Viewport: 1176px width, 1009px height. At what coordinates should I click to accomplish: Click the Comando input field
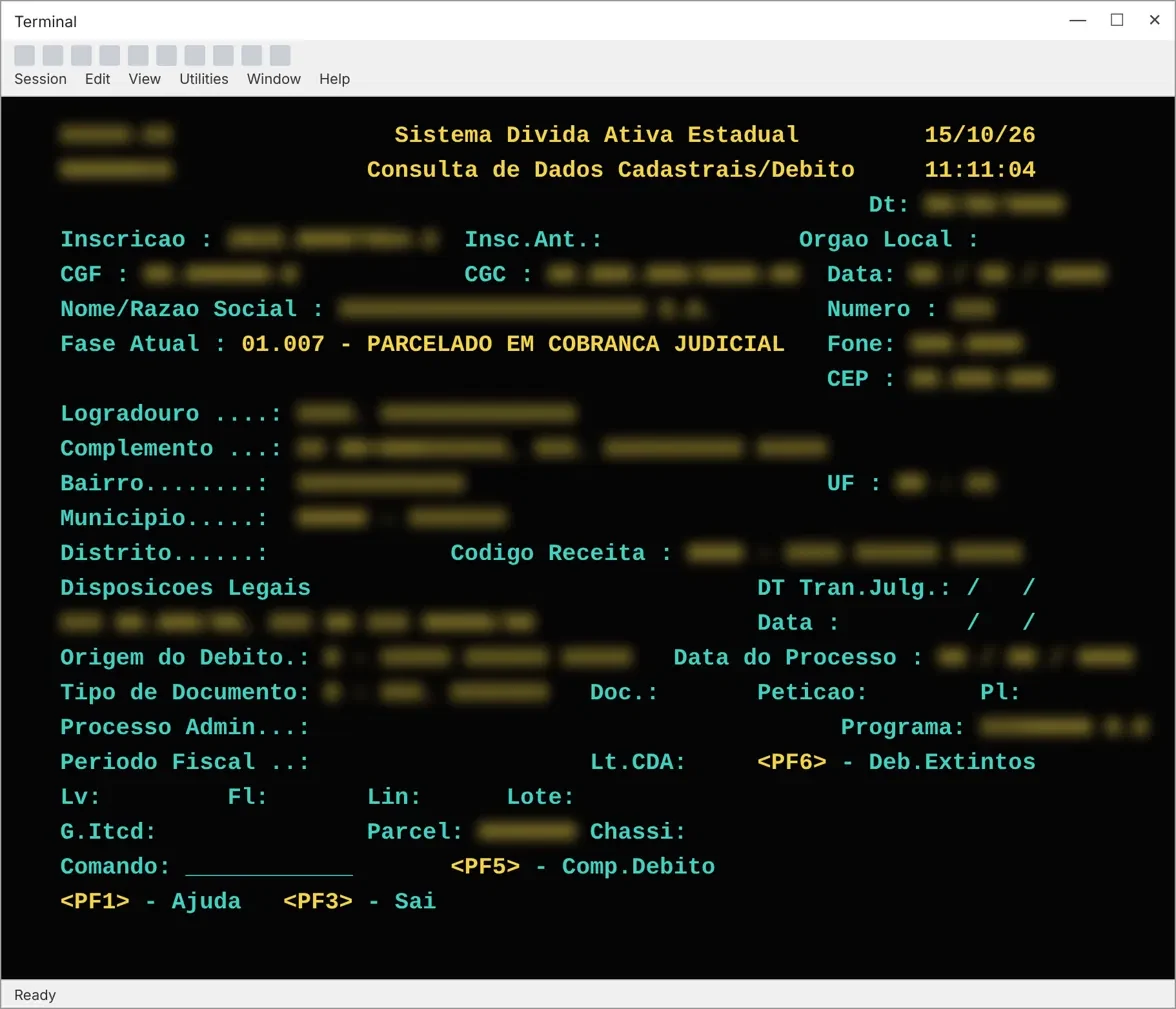[268, 866]
